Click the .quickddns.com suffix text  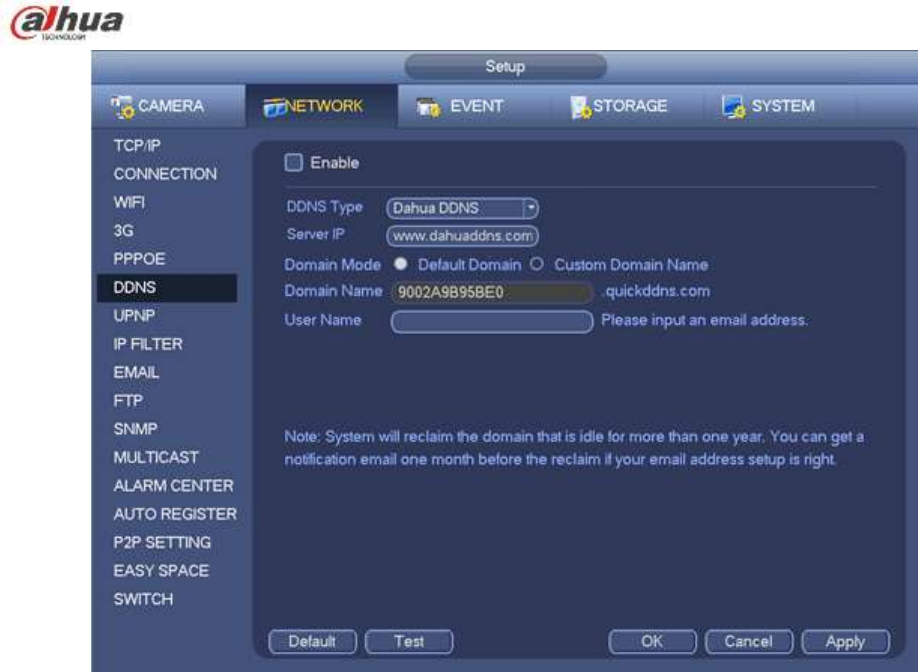click(655, 292)
